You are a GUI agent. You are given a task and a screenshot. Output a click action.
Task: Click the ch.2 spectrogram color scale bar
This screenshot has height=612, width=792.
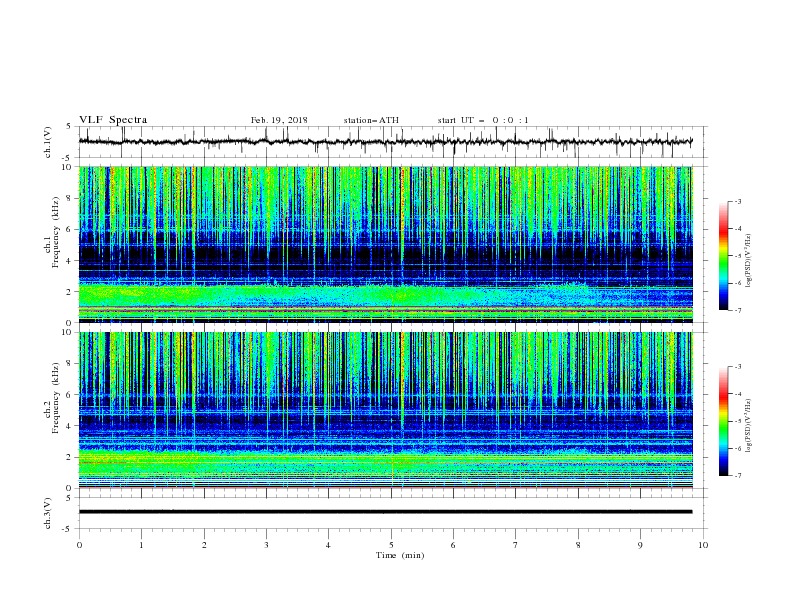click(723, 421)
